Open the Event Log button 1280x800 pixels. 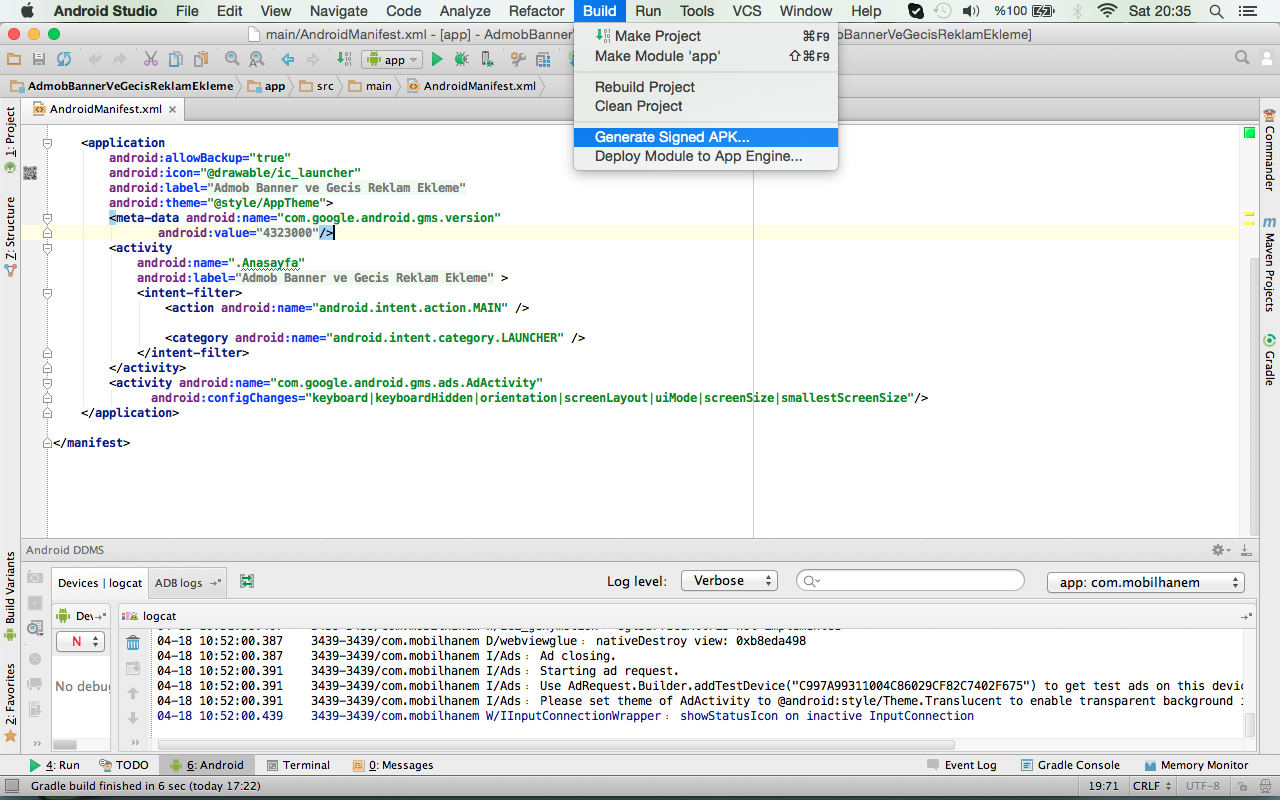960,765
